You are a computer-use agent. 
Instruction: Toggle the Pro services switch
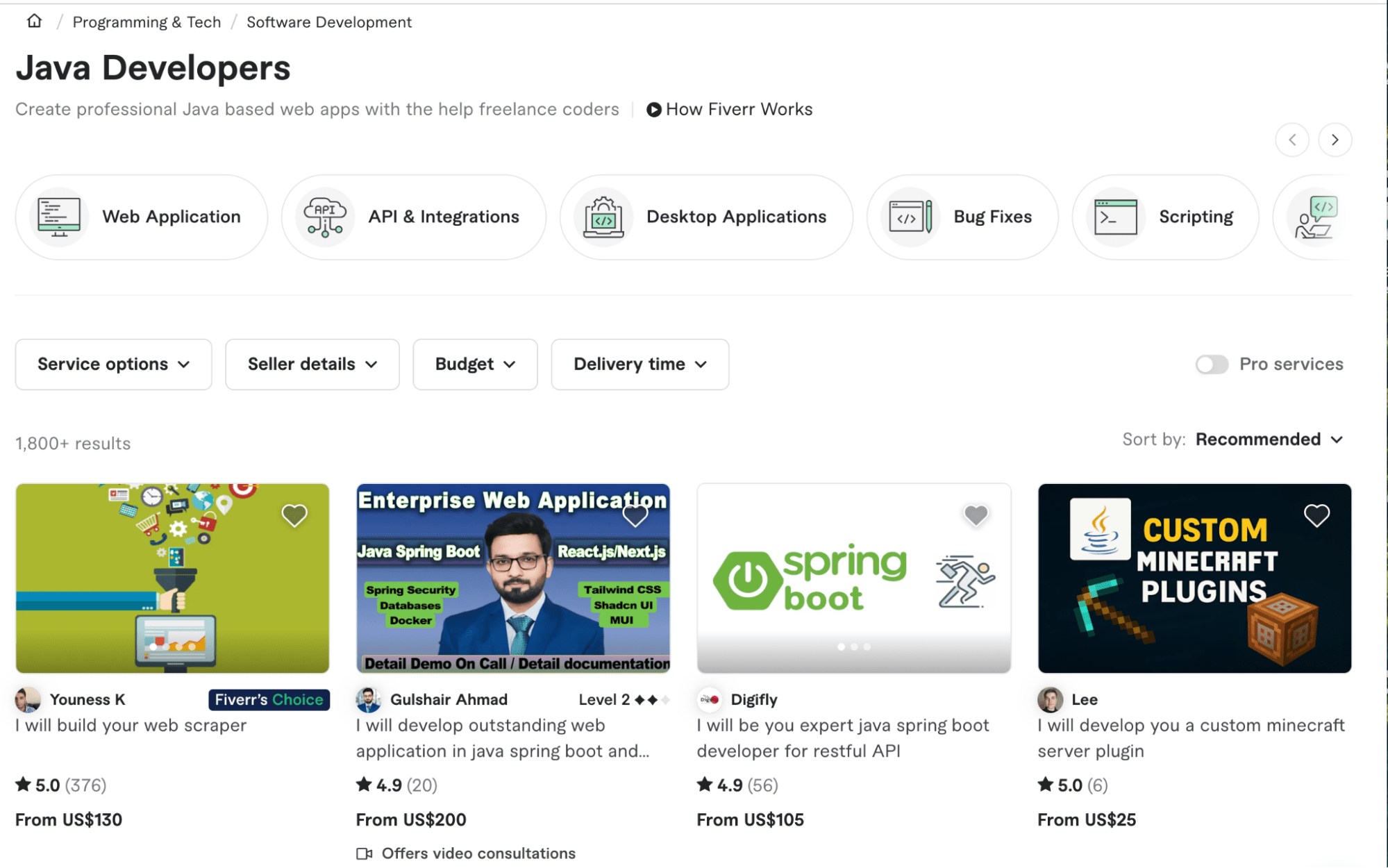[x=1212, y=365]
